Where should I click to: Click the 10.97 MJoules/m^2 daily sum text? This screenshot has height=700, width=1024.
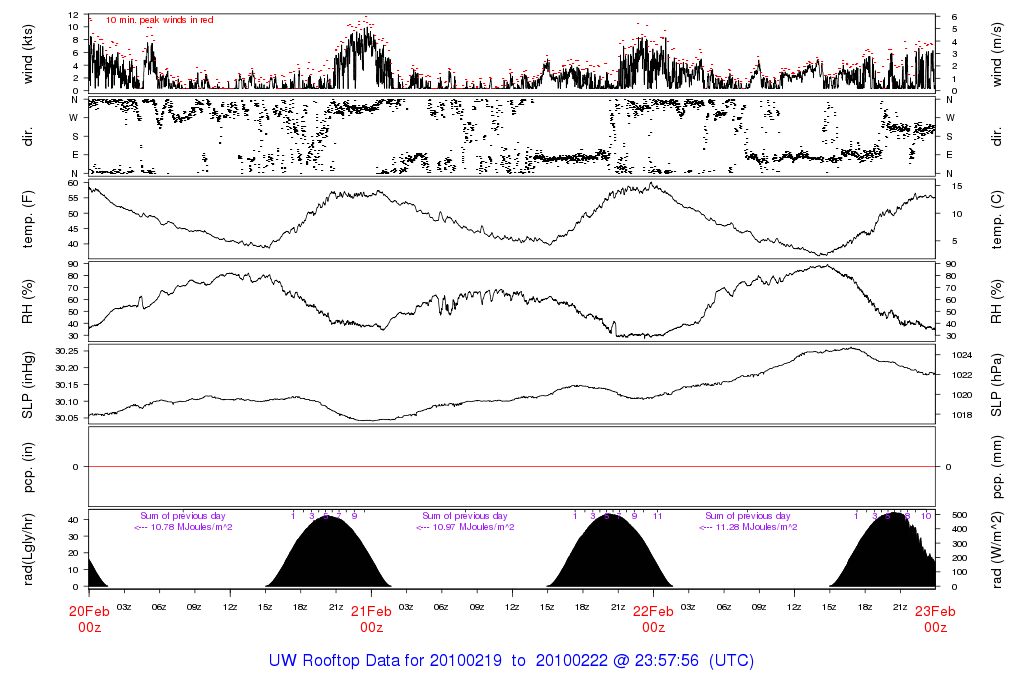[465, 527]
